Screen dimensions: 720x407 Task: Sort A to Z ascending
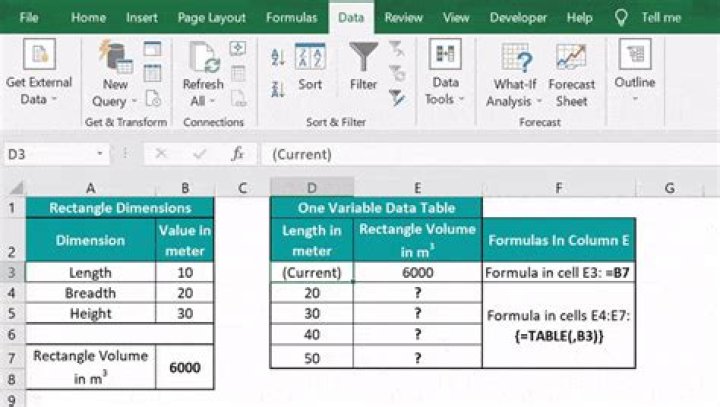click(277, 58)
